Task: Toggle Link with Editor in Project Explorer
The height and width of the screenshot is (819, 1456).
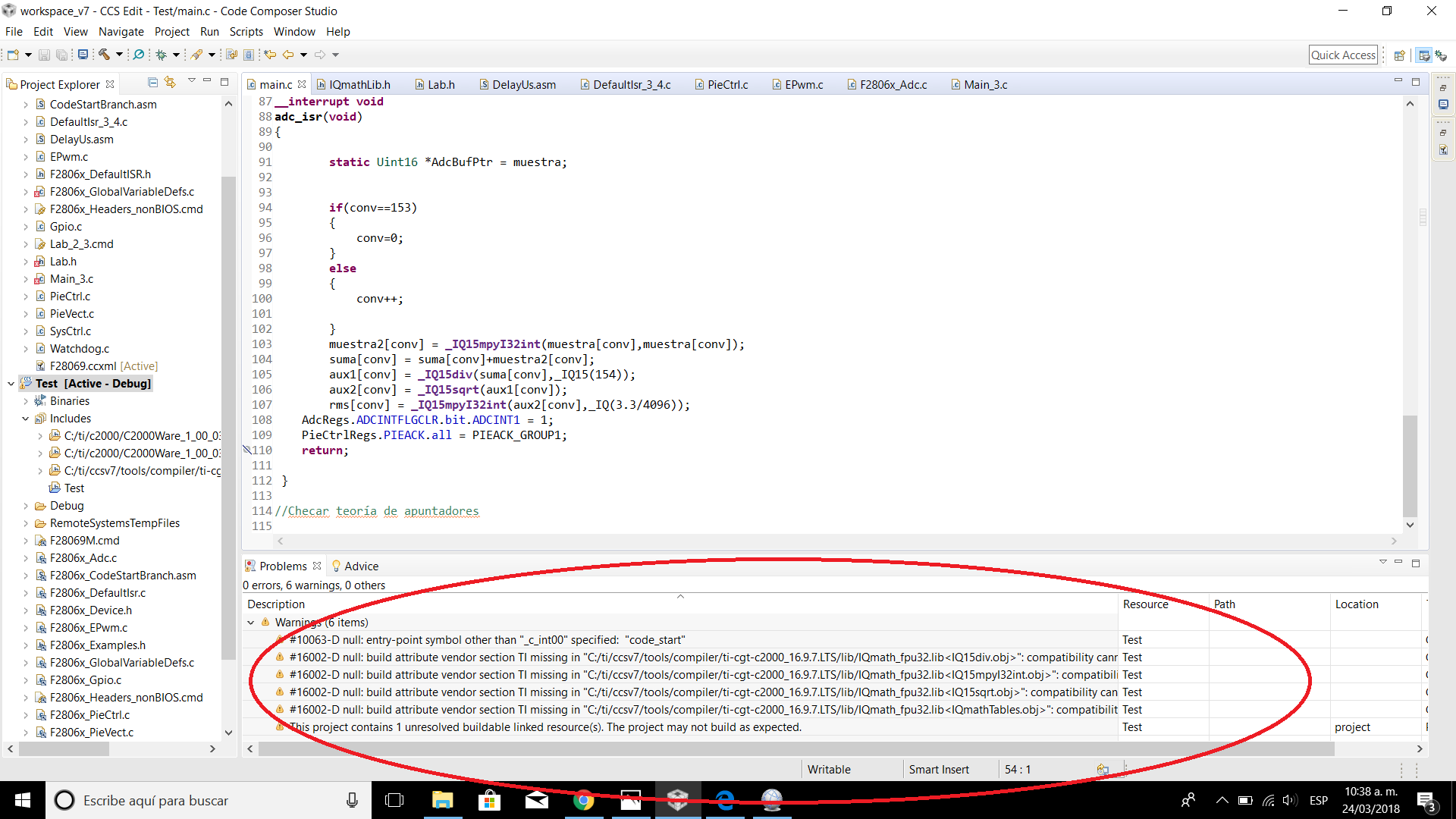Action: point(170,83)
